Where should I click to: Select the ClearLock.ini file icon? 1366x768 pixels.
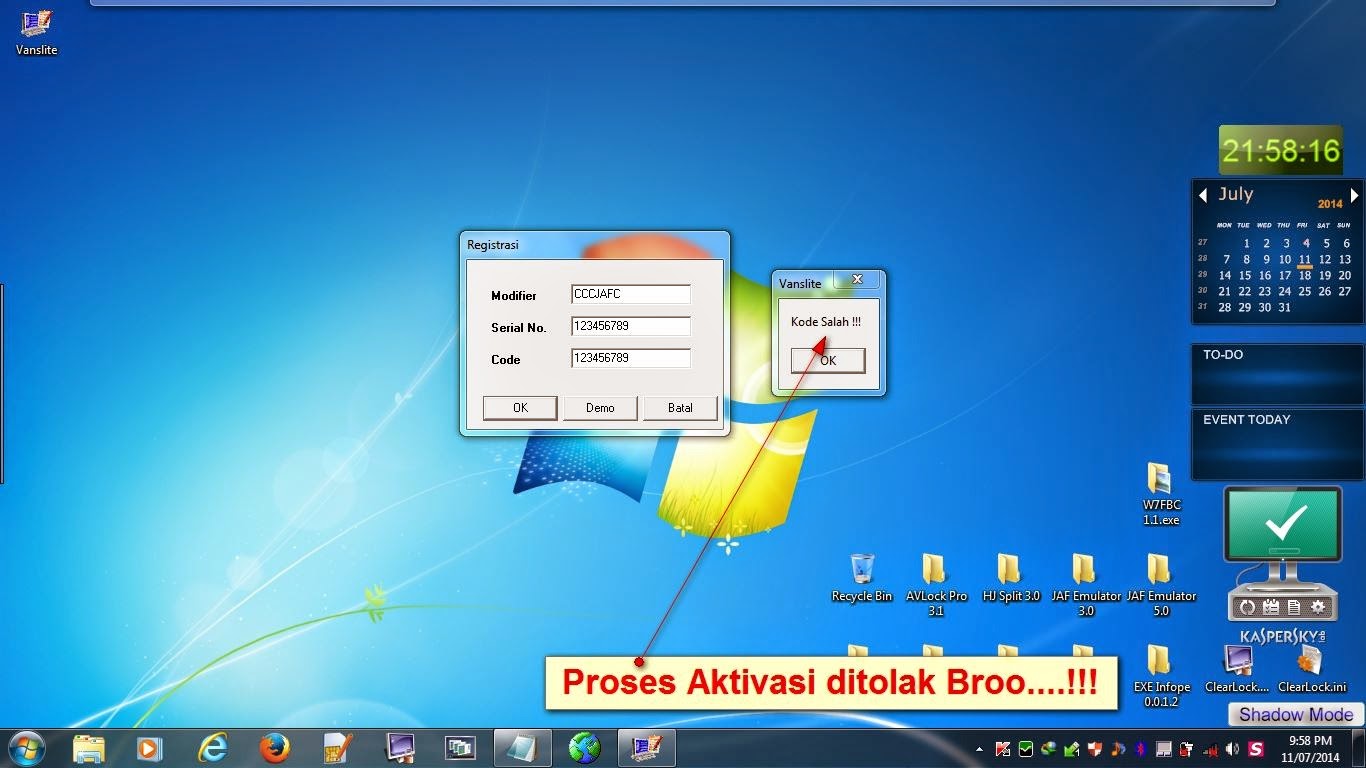click(x=1310, y=668)
